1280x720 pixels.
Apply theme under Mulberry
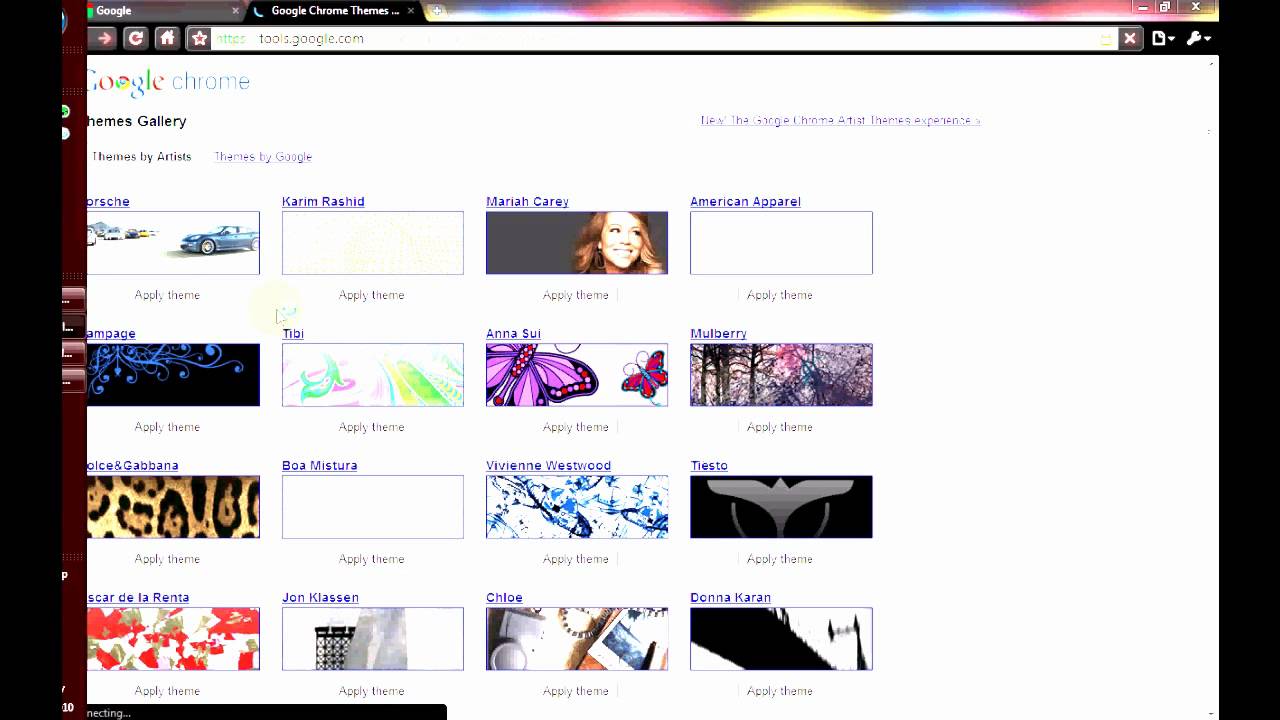(x=779, y=427)
